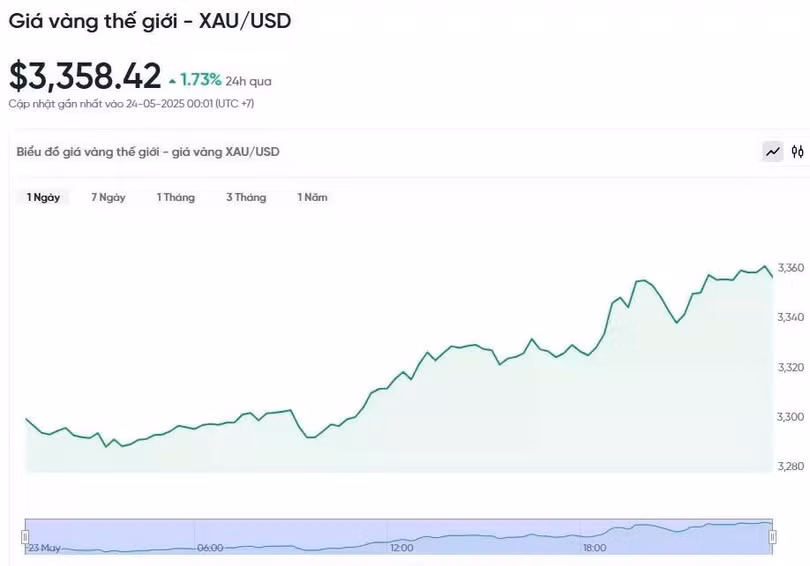Click the right handle of range navigator
Screen dimensions: 810x566
(x=772, y=537)
